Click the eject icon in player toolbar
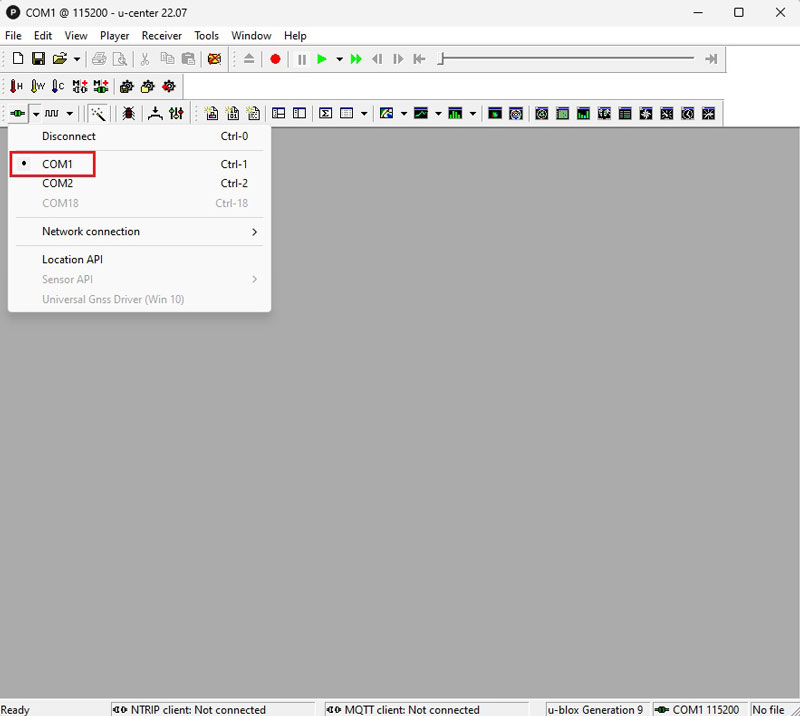The height and width of the screenshot is (716, 800). [249, 59]
